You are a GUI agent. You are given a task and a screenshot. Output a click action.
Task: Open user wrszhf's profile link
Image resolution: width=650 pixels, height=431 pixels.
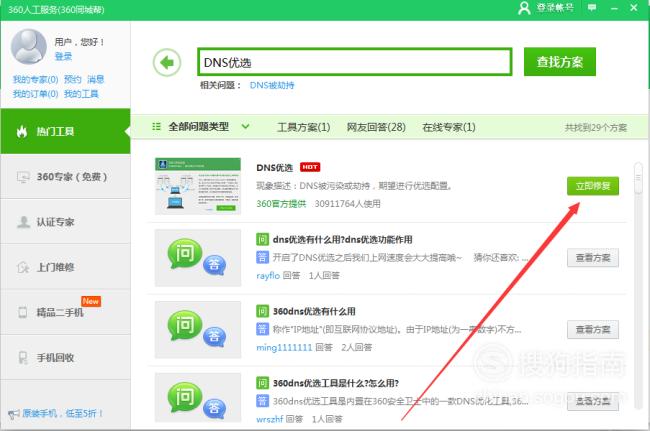point(269,419)
